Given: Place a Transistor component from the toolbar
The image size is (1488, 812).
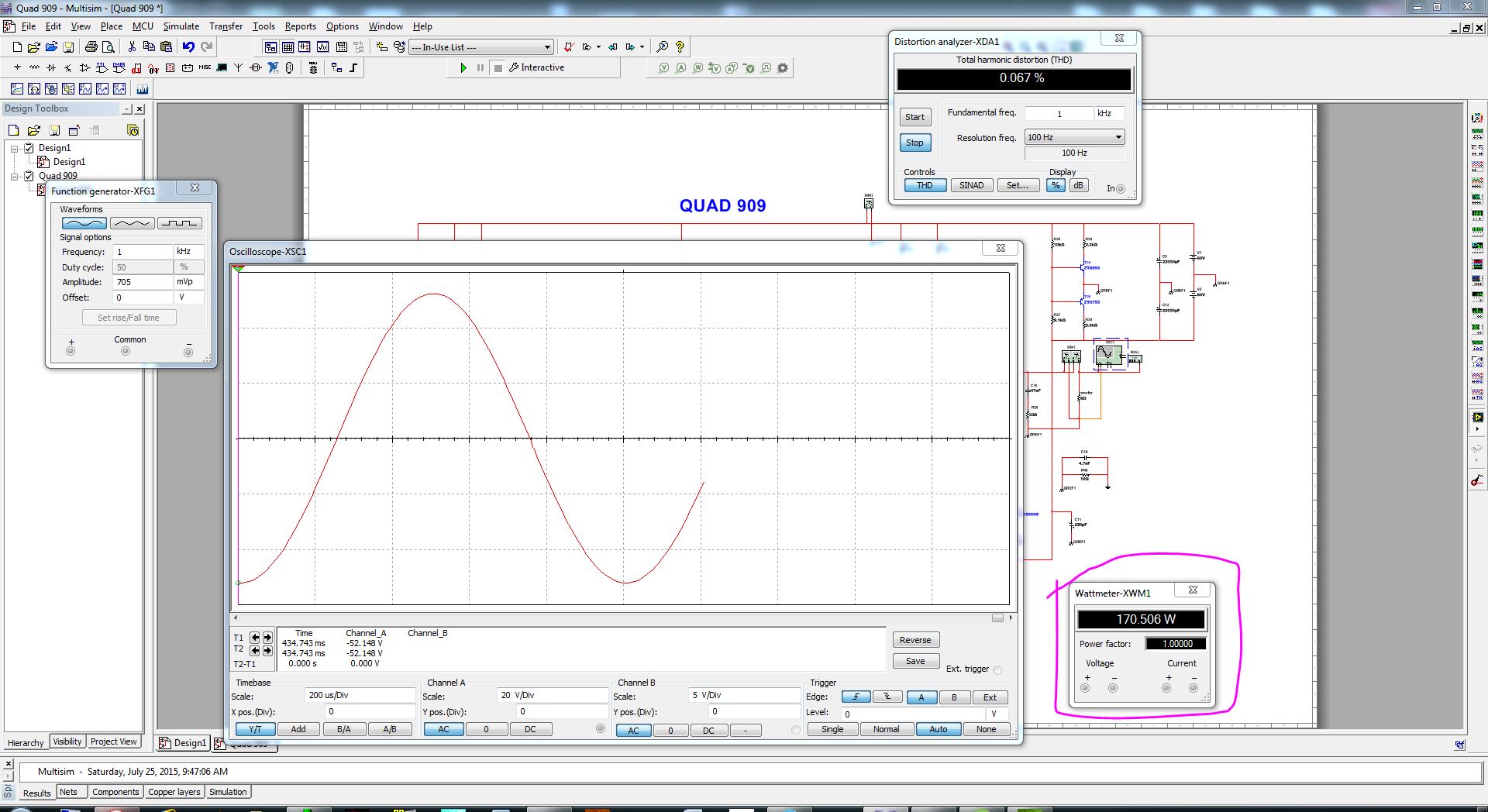Looking at the screenshot, I should [68, 68].
